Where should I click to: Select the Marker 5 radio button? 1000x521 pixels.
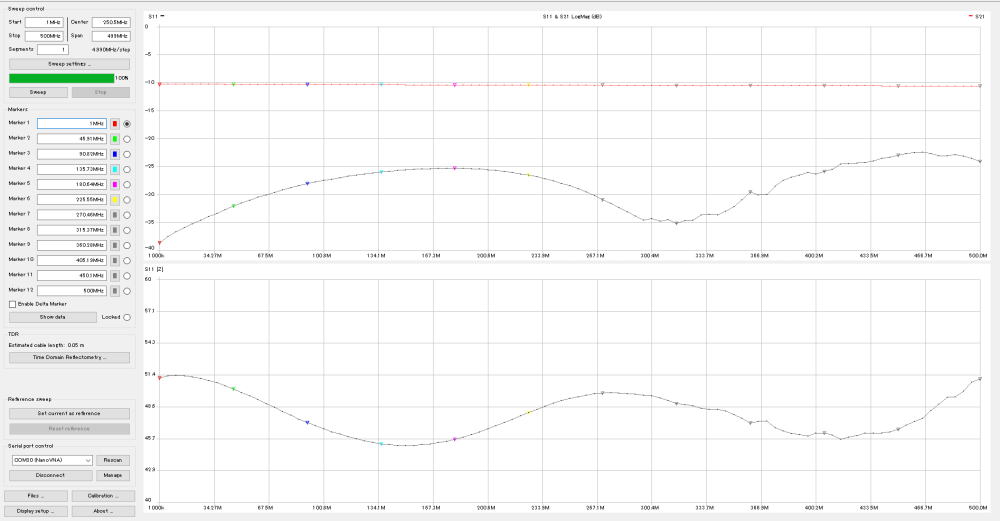point(127,185)
